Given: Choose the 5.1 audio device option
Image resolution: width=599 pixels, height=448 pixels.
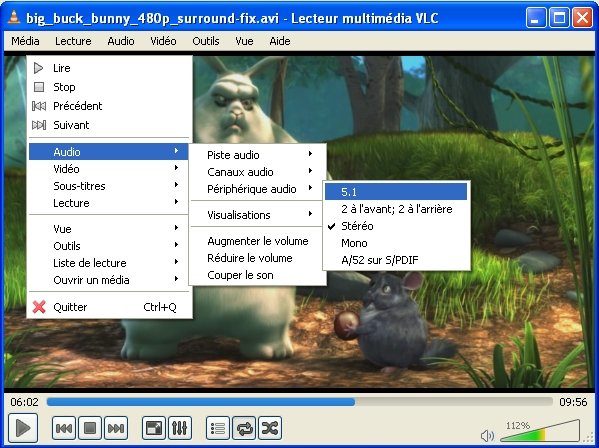Looking at the screenshot, I should click(396, 192).
